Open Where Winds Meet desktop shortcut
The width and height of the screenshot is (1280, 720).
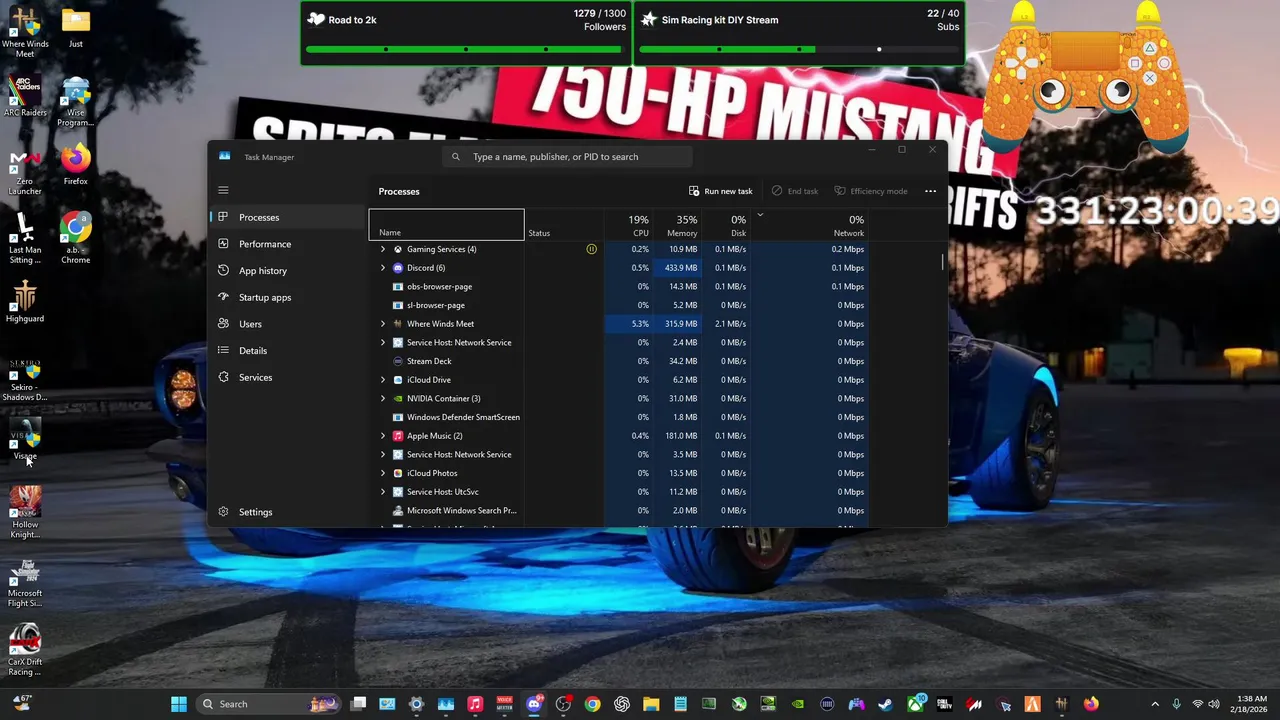tap(25, 33)
